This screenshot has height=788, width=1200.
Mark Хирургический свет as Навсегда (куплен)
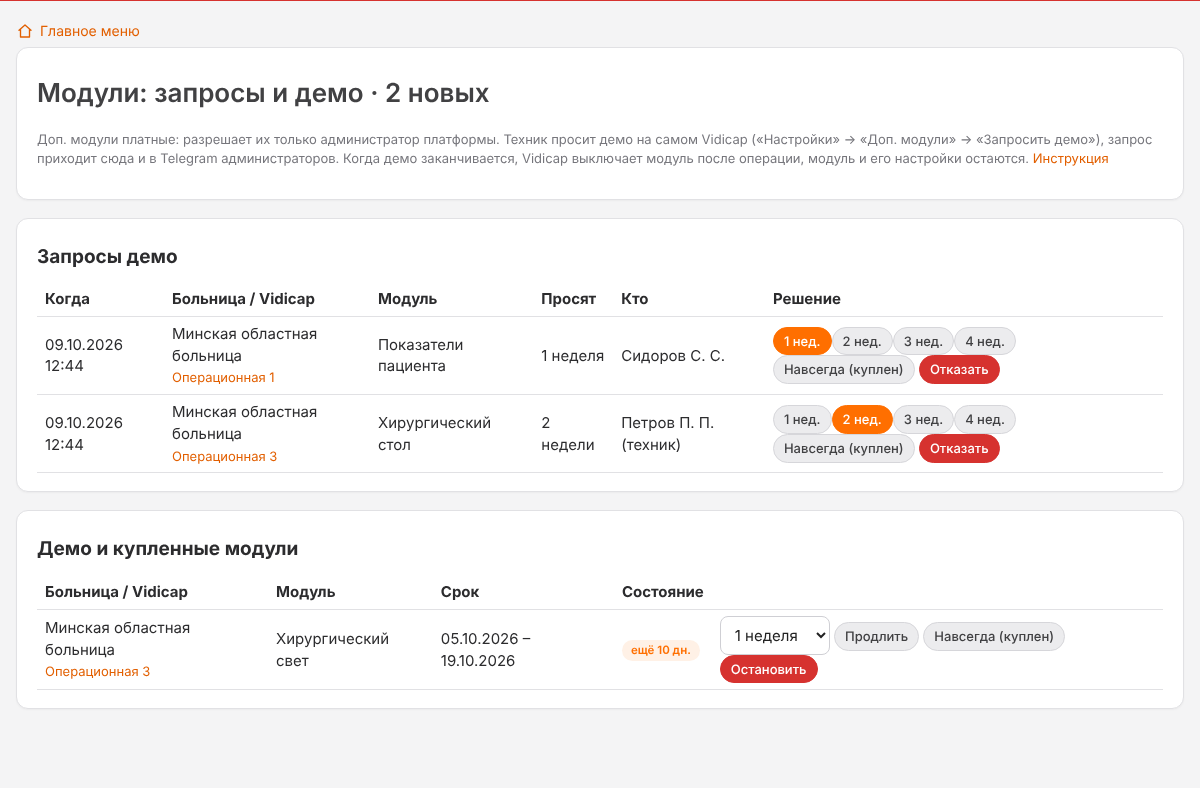click(x=994, y=636)
